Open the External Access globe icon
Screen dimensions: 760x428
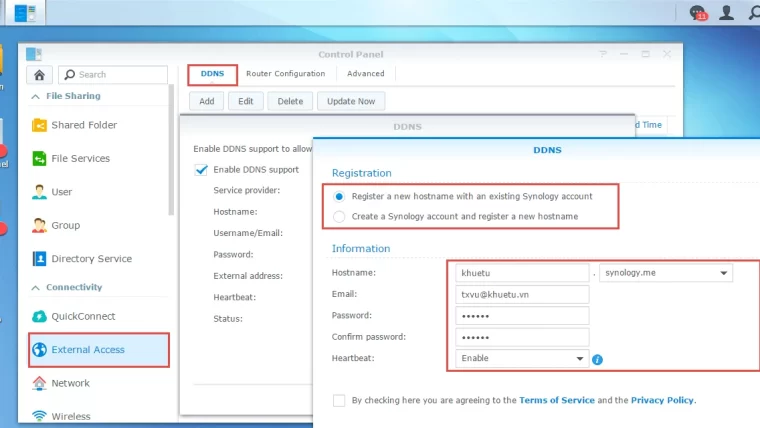tap(39, 349)
